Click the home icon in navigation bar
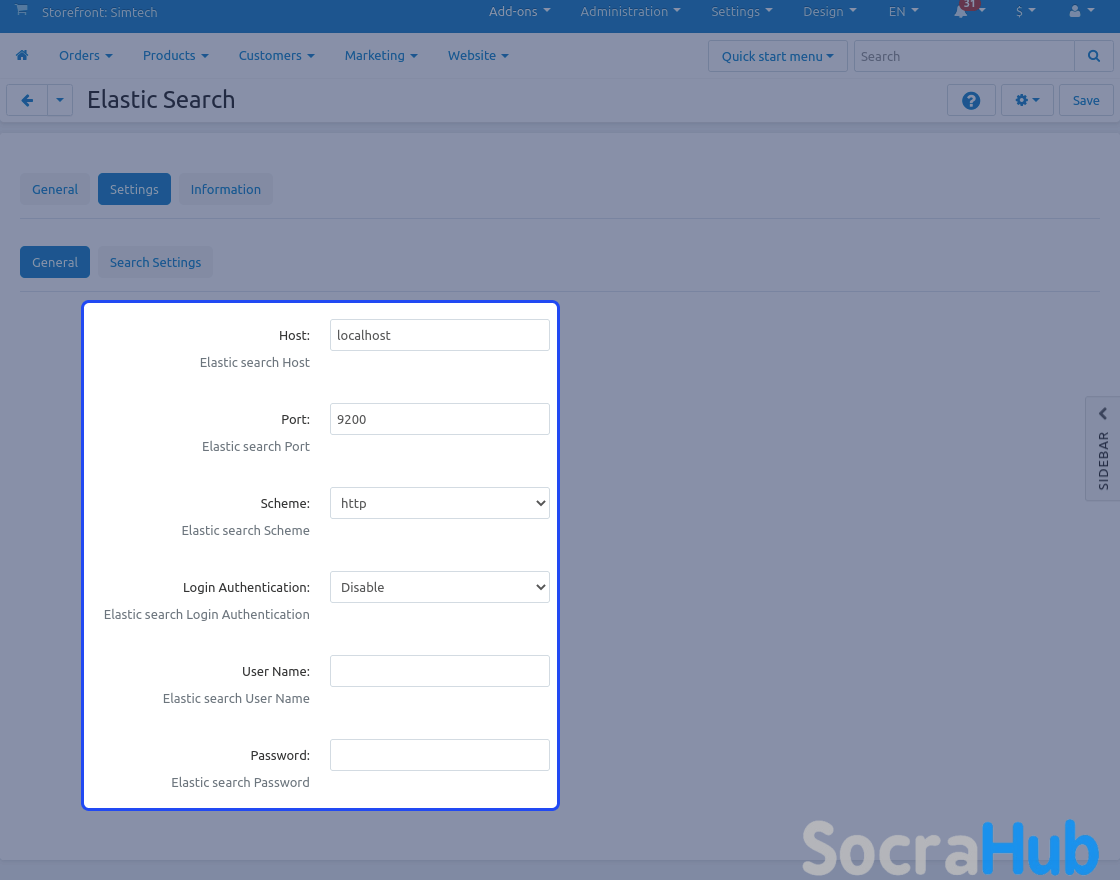 [22, 56]
